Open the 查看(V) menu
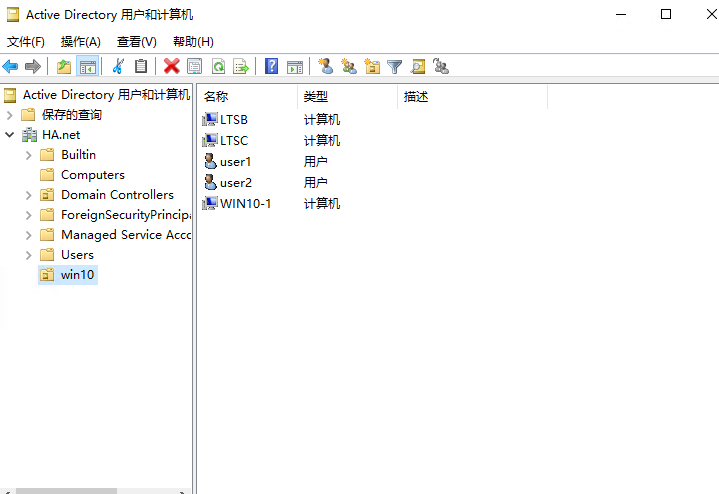 (x=136, y=41)
